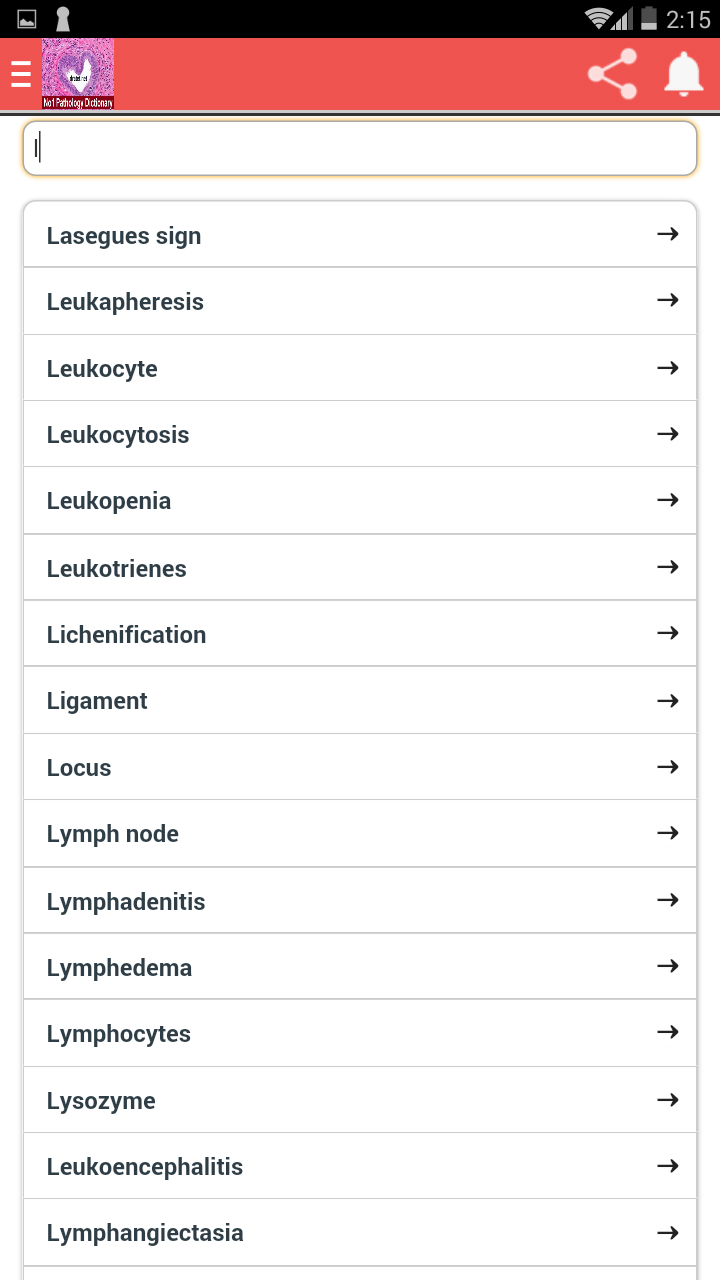This screenshot has height=1280, width=720.
Task: Click the arrow for Lysozyme entry
Action: 666,1099
